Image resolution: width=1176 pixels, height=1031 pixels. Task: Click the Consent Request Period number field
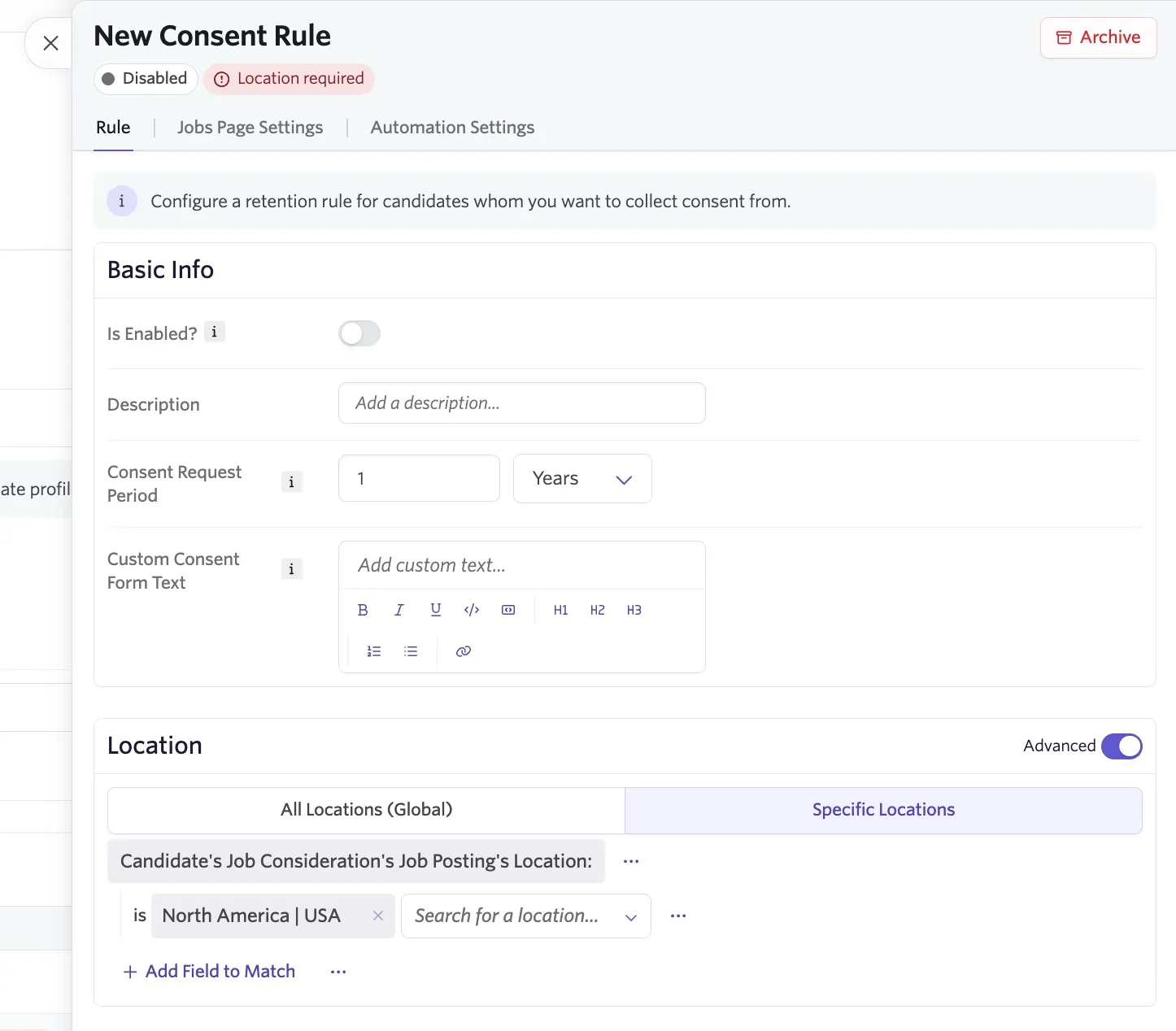click(x=419, y=478)
